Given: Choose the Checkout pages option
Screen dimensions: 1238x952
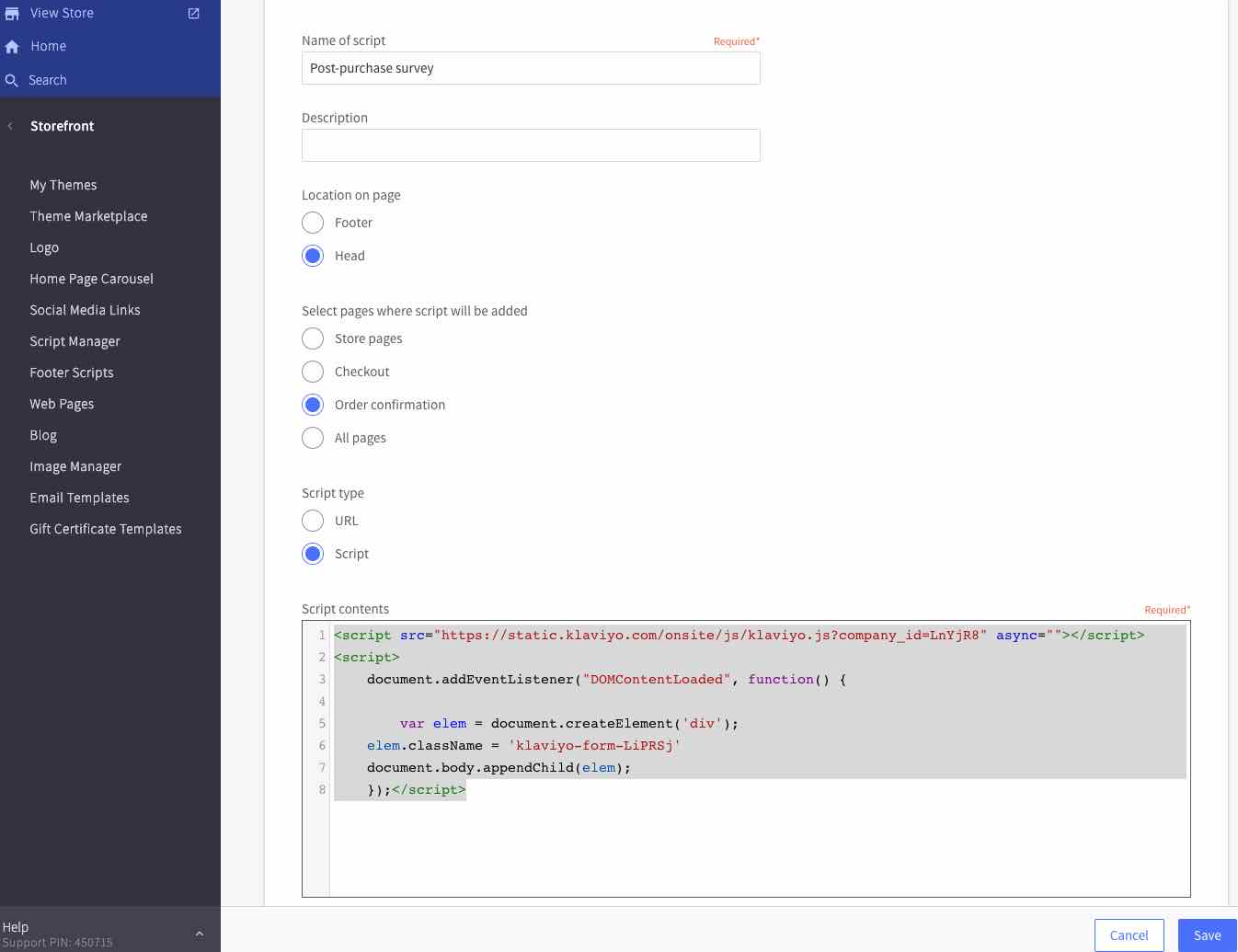Looking at the screenshot, I should [x=313, y=372].
